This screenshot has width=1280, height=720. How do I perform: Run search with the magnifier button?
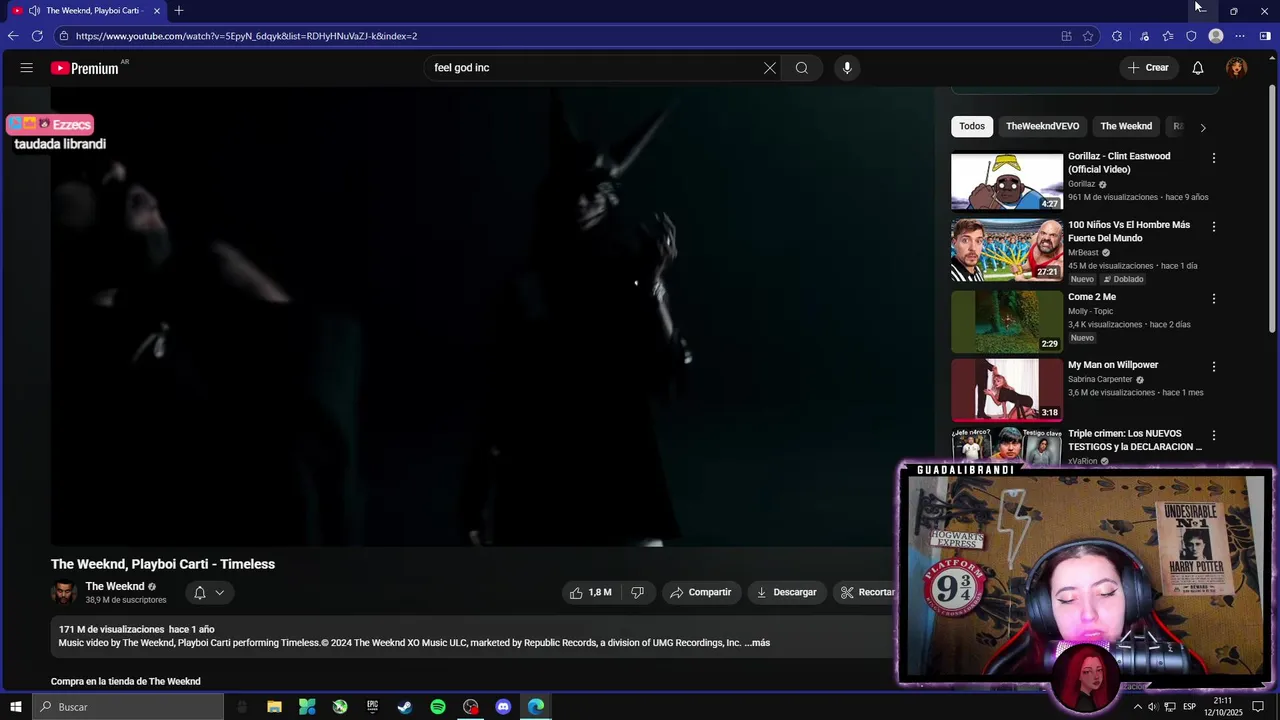(802, 68)
